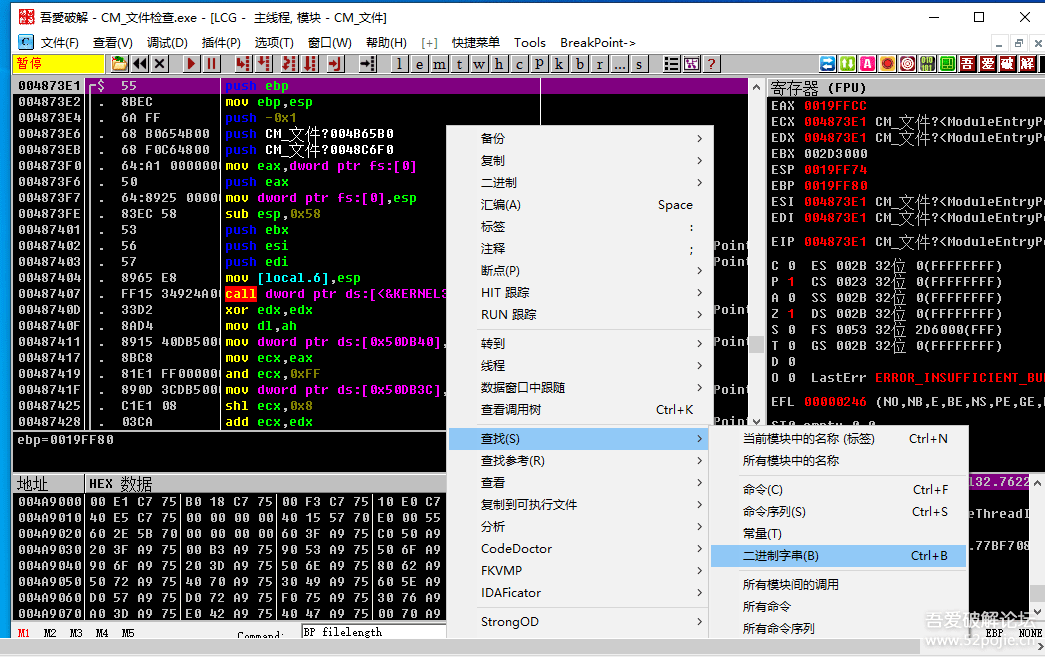Screen dimensions: 1045x657
Task: Open the memory map 'm' window button
Action: tap(439, 64)
